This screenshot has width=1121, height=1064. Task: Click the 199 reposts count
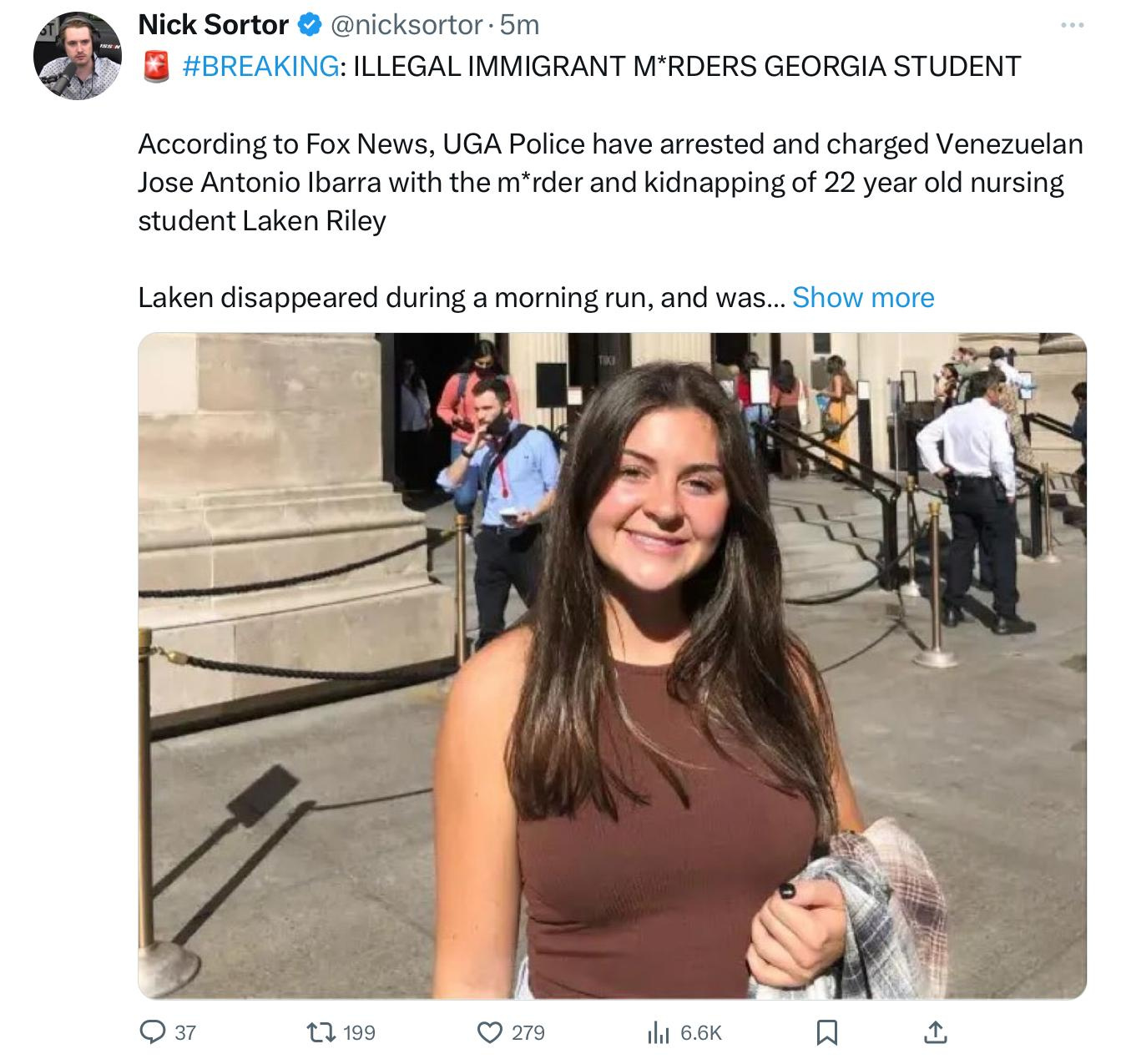click(x=359, y=1033)
